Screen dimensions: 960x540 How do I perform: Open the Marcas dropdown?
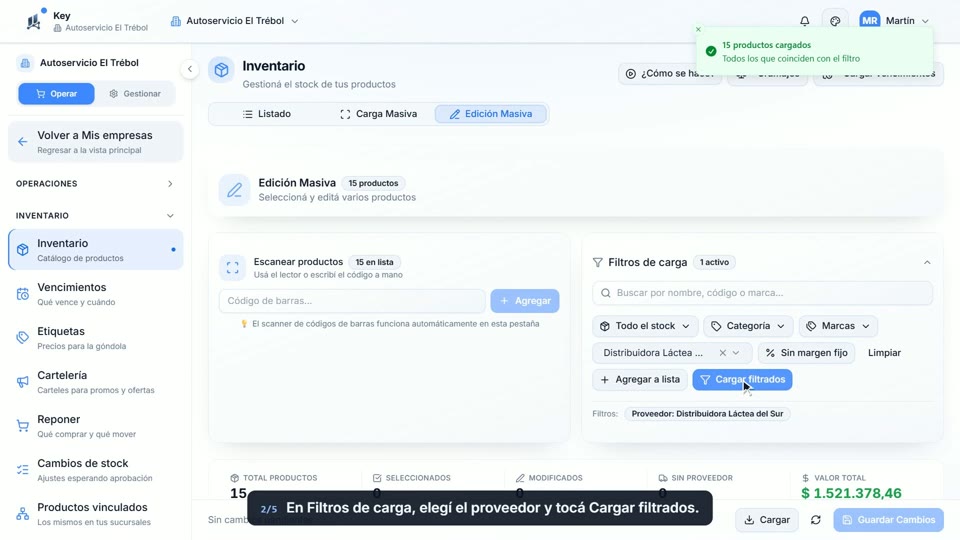(838, 326)
